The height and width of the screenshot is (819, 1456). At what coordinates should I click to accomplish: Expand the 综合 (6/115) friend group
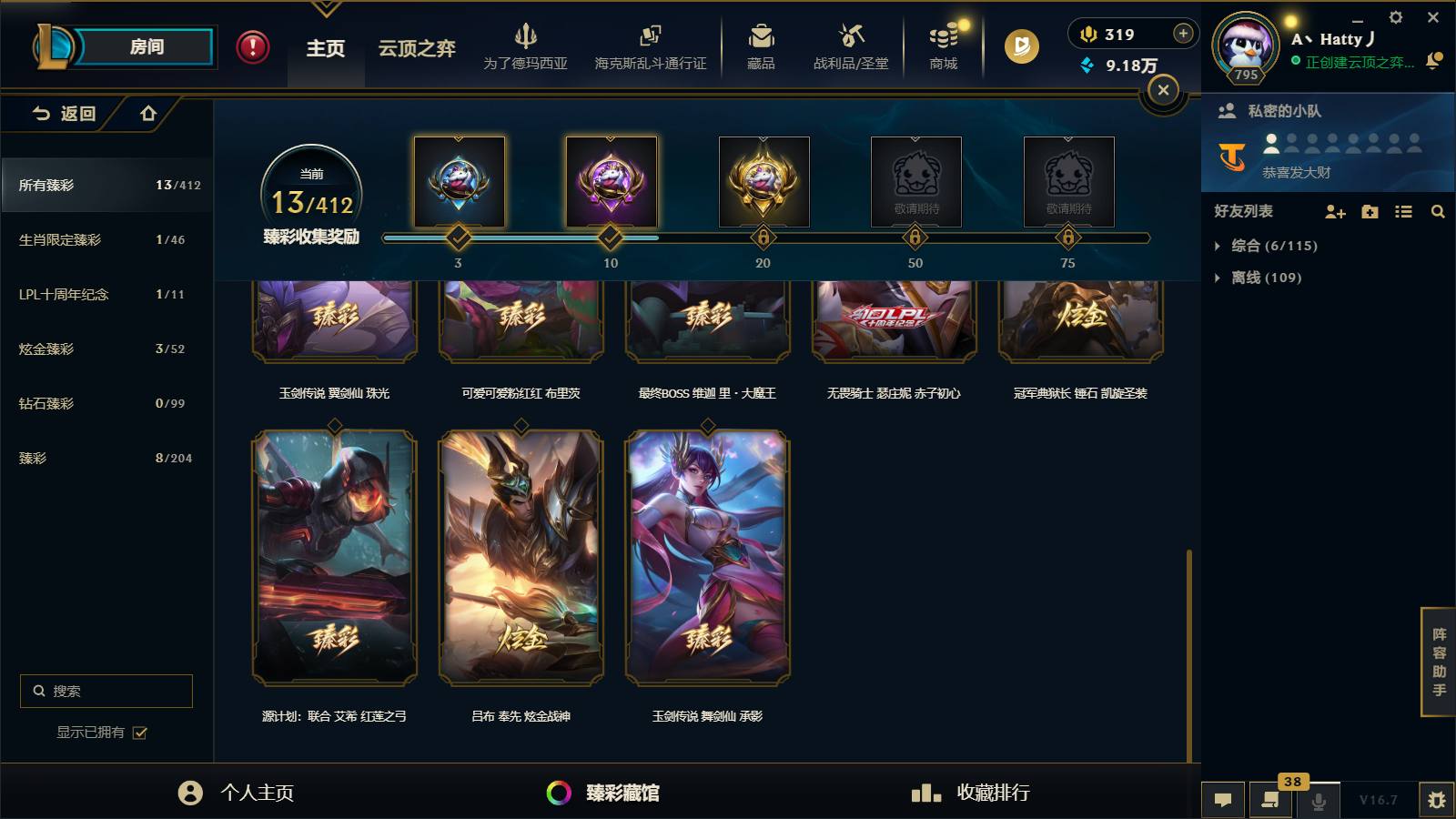point(1266,246)
